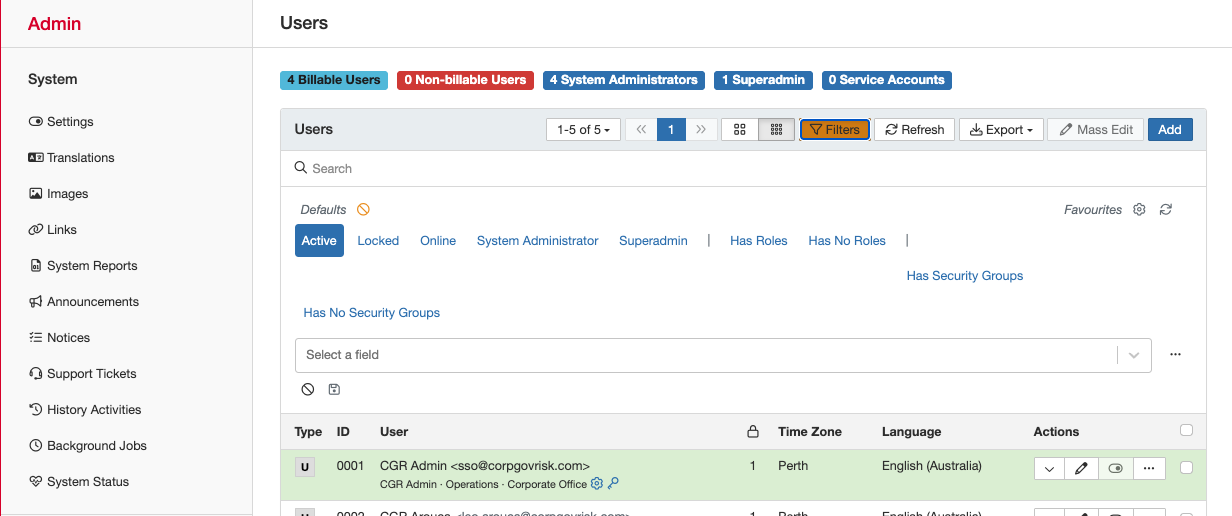Image resolution: width=1232 pixels, height=516 pixels.
Task: Click the Mass Edit button
Action: tap(1096, 130)
